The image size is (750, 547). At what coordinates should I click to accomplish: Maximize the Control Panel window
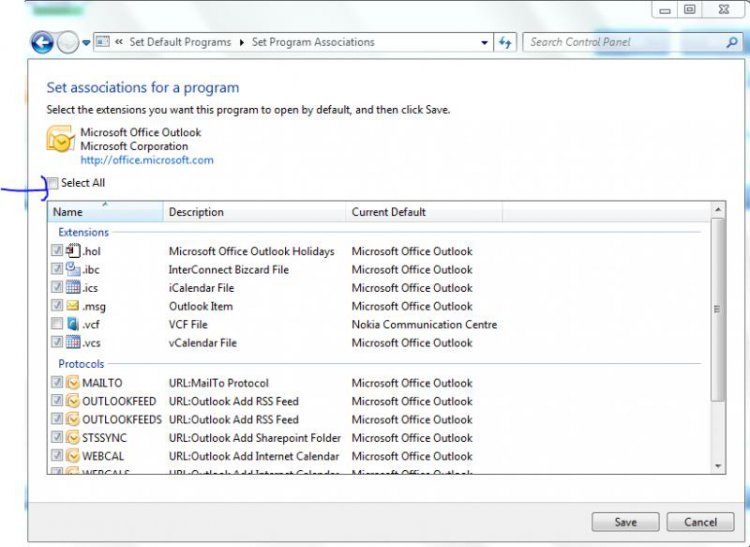[689, 10]
